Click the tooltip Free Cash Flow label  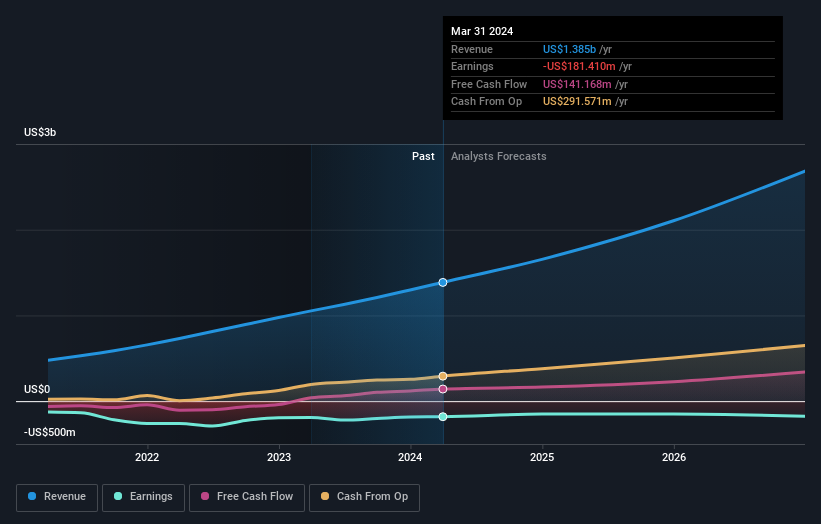click(489, 84)
